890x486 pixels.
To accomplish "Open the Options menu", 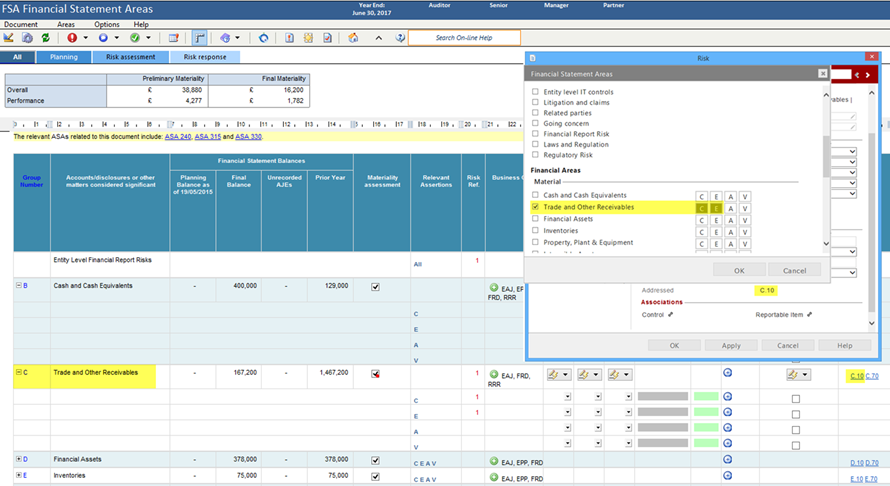I will pyautogui.click(x=107, y=24).
